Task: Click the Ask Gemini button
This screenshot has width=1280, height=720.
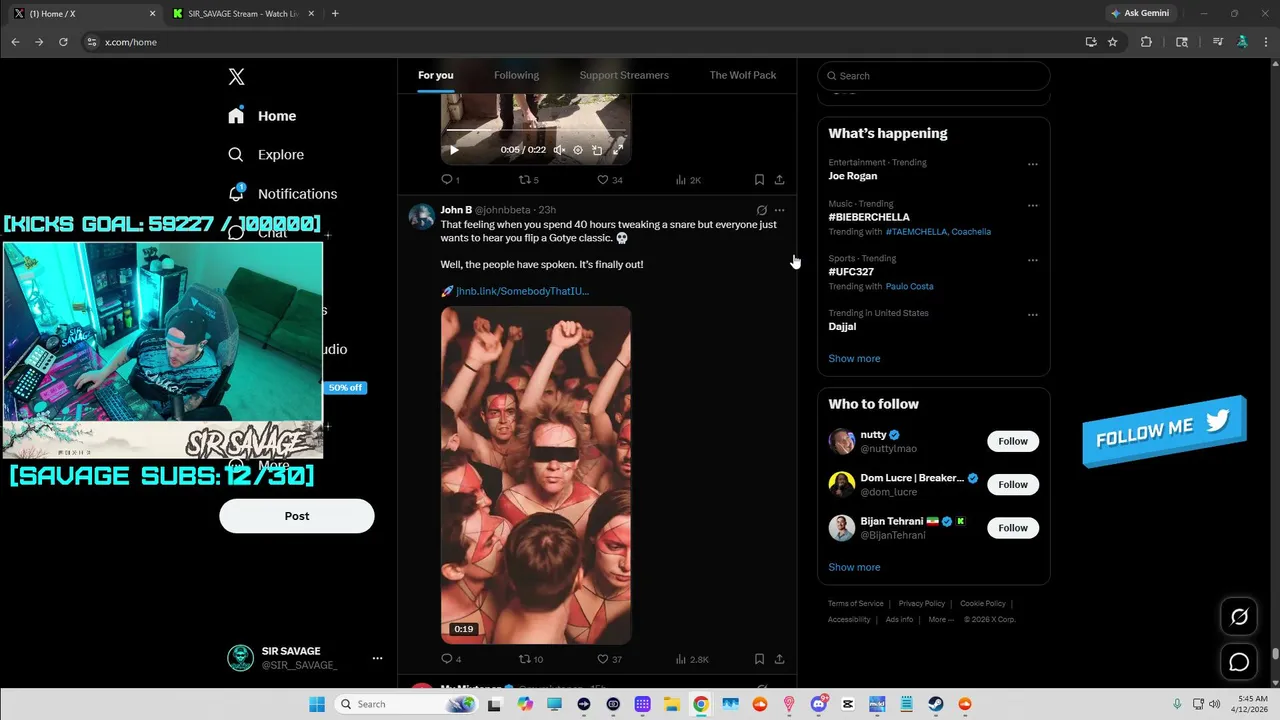Action: click(x=1140, y=13)
